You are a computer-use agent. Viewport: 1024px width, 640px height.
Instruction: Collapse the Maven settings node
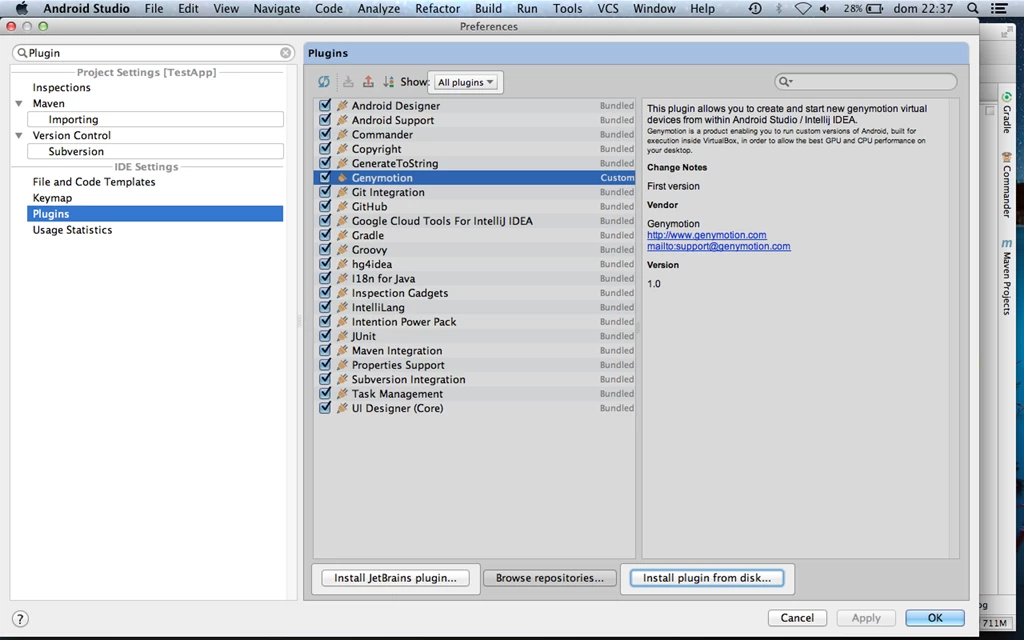(19, 103)
